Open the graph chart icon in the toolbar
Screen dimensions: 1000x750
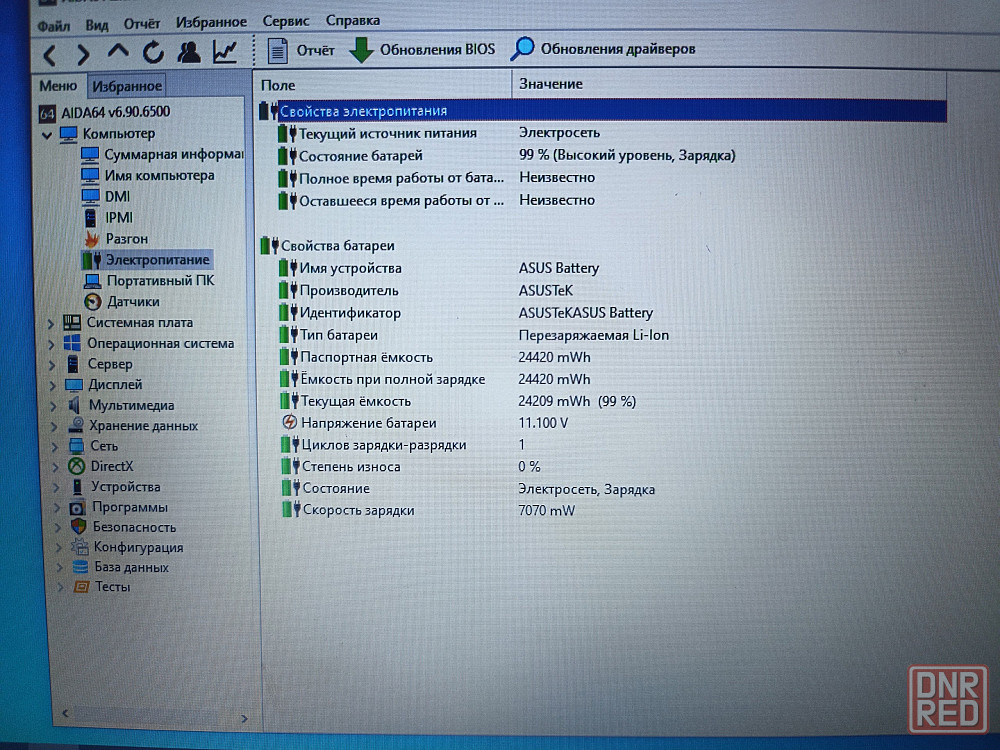pyautogui.click(x=224, y=52)
